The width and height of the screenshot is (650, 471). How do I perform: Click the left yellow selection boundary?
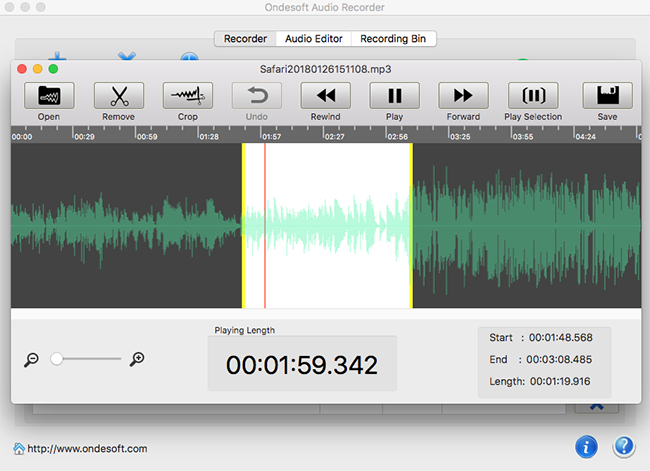(x=243, y=225)
